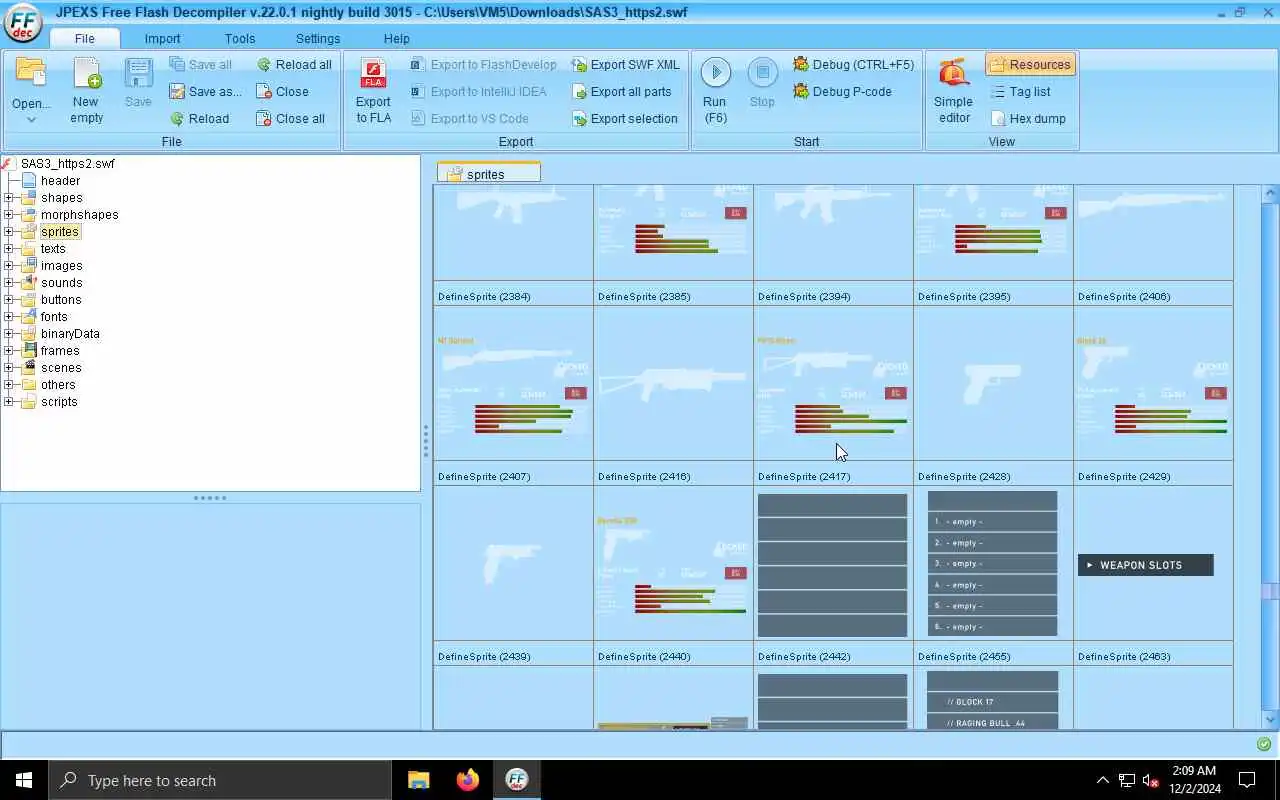Viewport: 1280px width, 800px height.
Task: Switch to Hex dump view
Action: pyautogui.click(x=1028, y=118)
